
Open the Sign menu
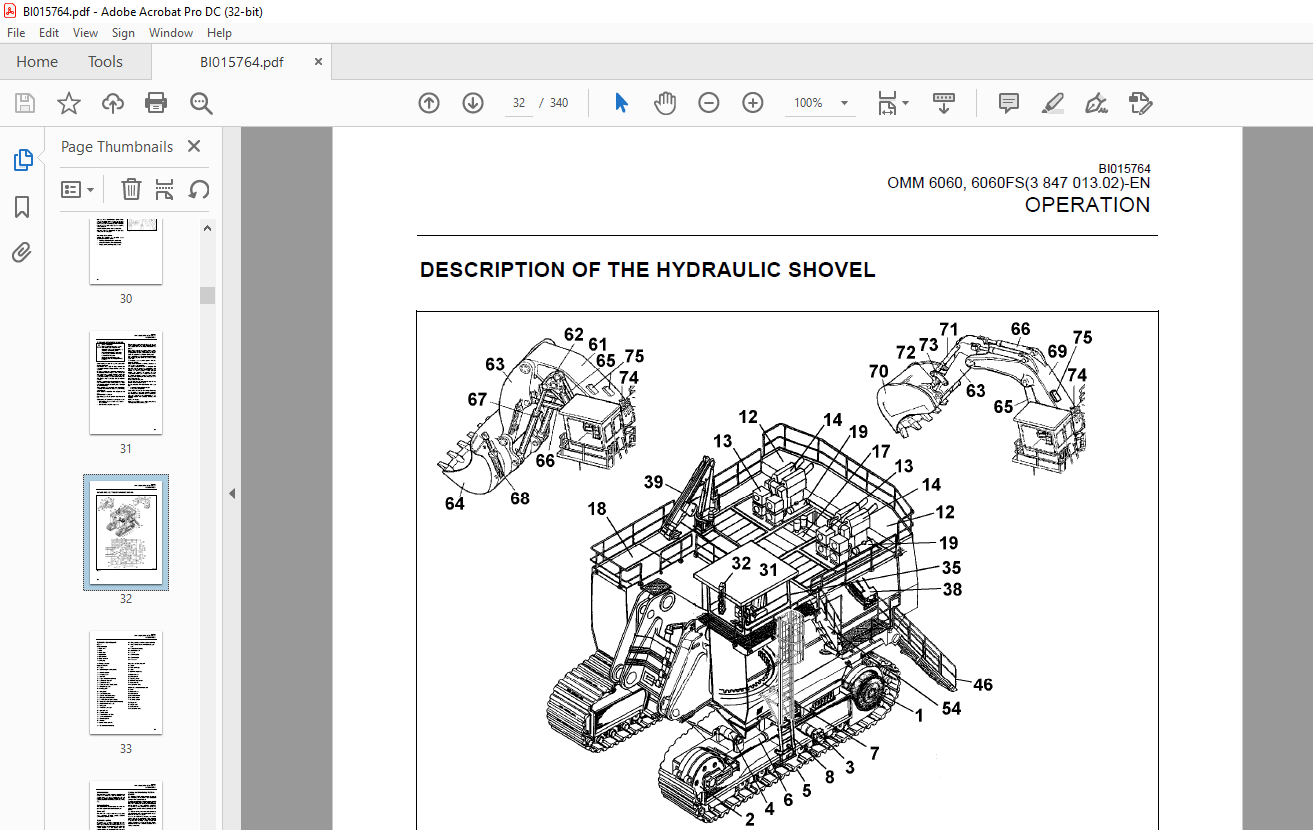[x=123, y=33]
